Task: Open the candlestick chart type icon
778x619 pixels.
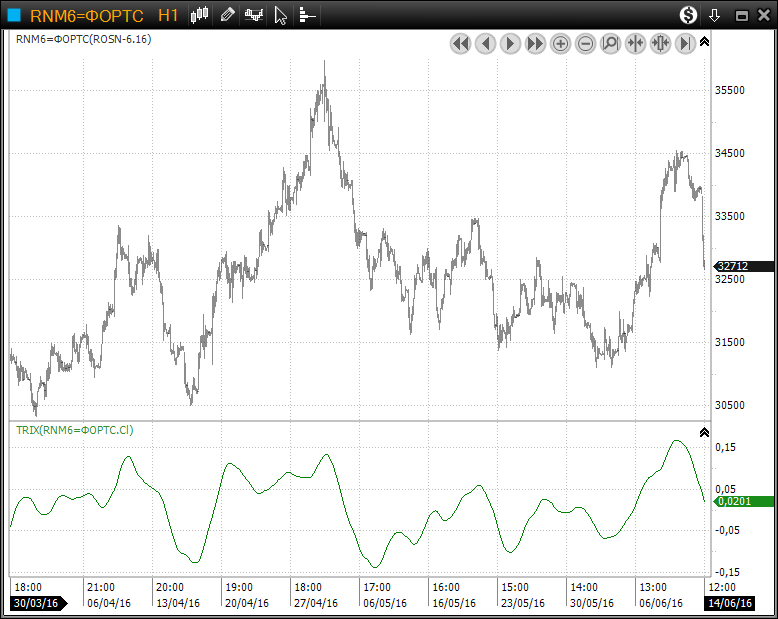Action: (x=200, y=15)
